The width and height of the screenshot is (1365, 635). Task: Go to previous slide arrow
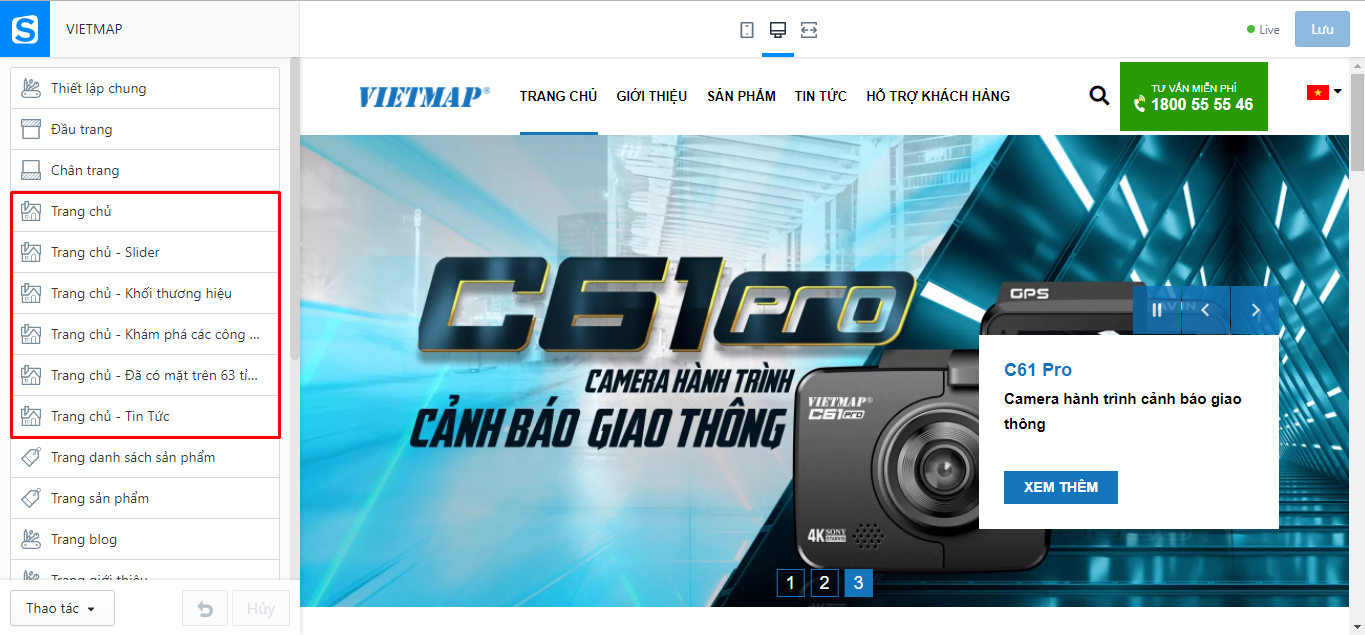point(1206,310)
